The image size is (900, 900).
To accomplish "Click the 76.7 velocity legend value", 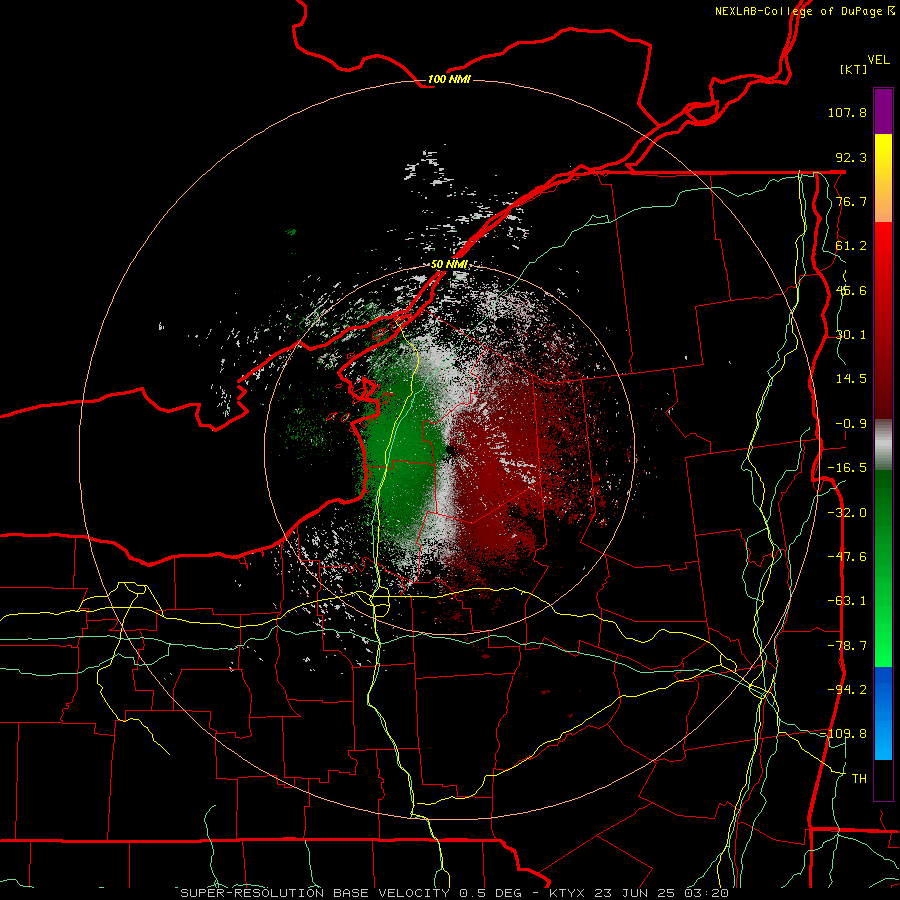I will pos(851,201).
